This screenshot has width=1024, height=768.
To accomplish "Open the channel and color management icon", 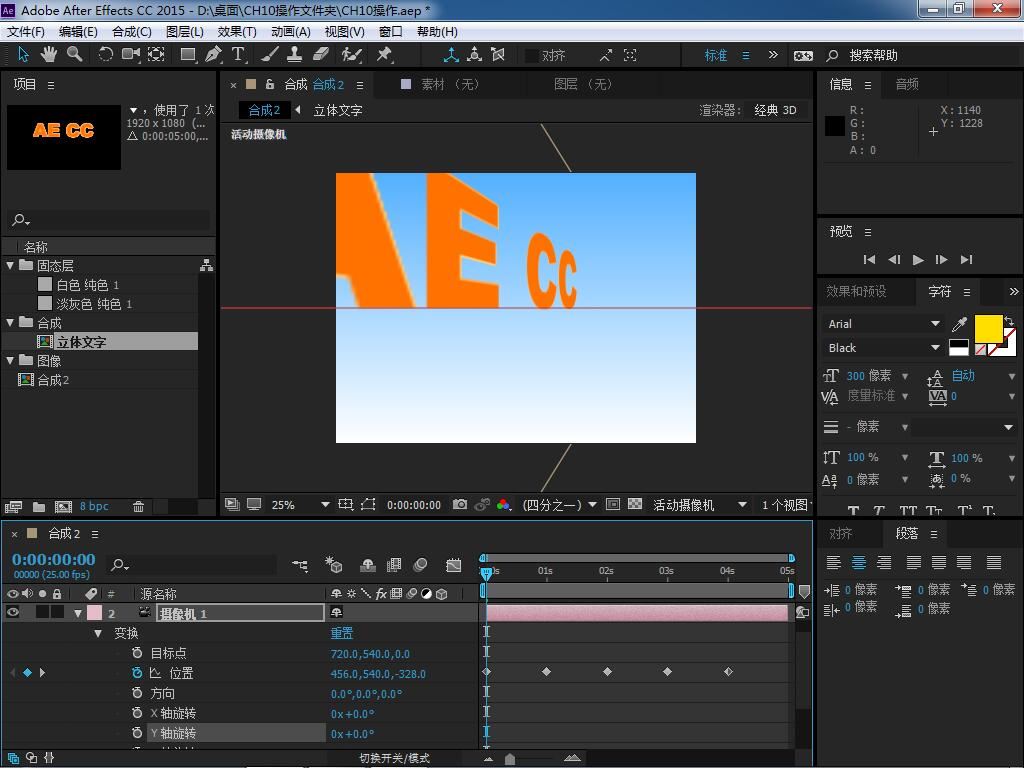I will tap(503, 504).
